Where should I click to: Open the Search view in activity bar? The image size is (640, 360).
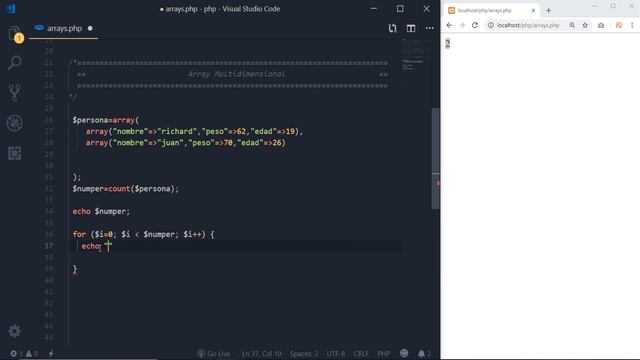(15, 63)
